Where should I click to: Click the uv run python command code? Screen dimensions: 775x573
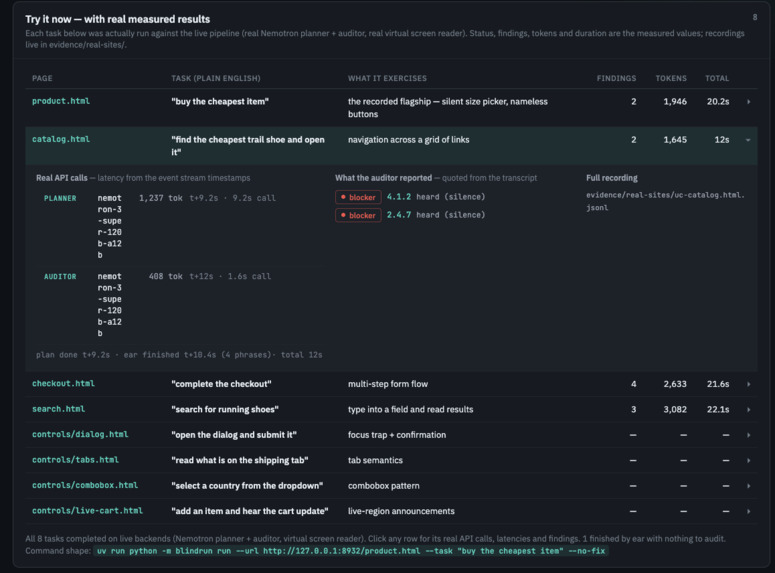point(351,551)
